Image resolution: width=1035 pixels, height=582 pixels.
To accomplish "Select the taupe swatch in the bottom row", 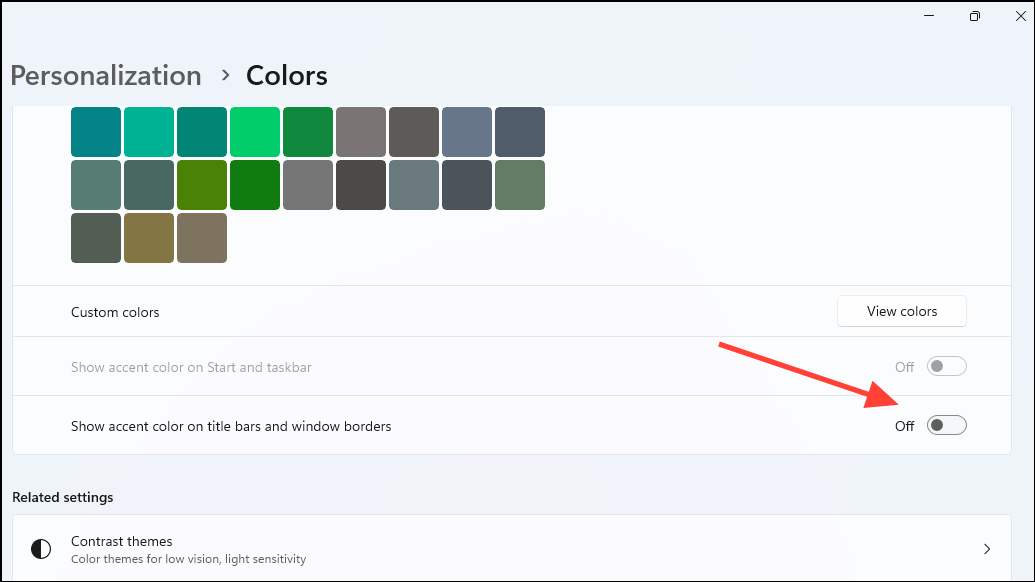I will pos(202,238).
